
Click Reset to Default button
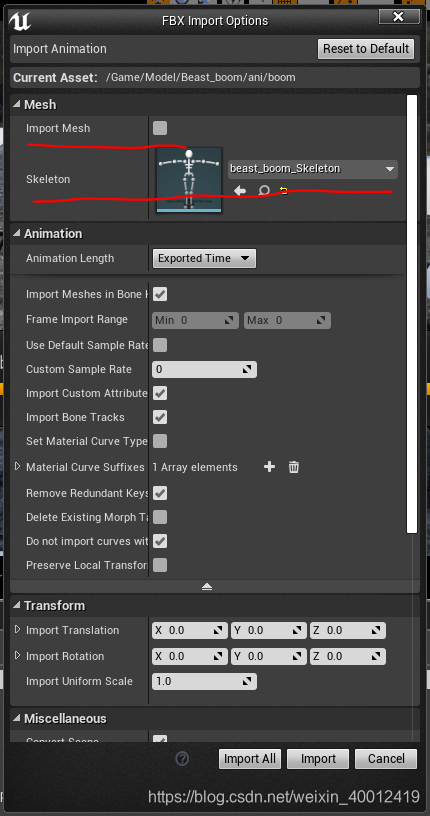366,49
